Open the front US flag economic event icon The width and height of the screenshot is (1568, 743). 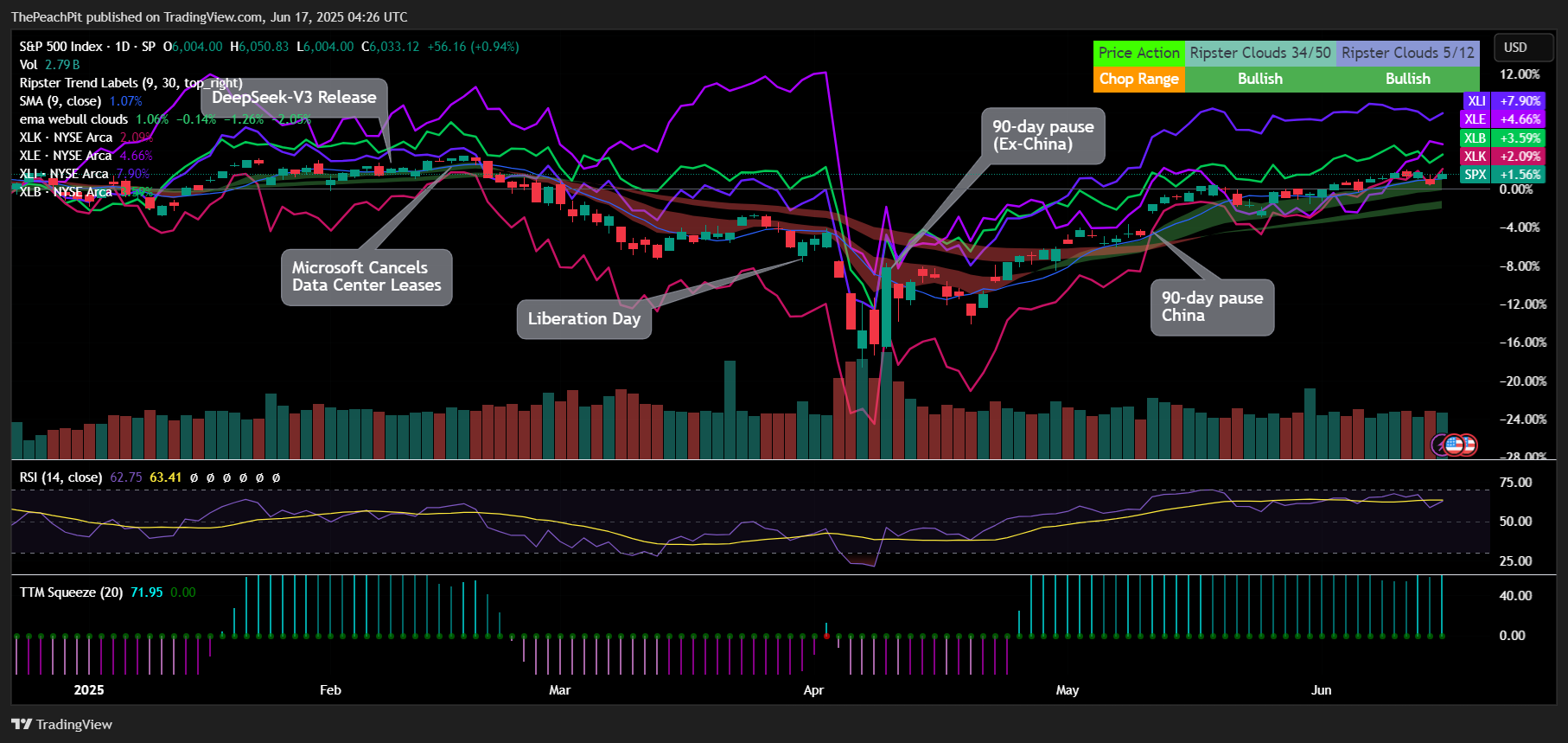pyautogui.click(x=1455, y=445)
